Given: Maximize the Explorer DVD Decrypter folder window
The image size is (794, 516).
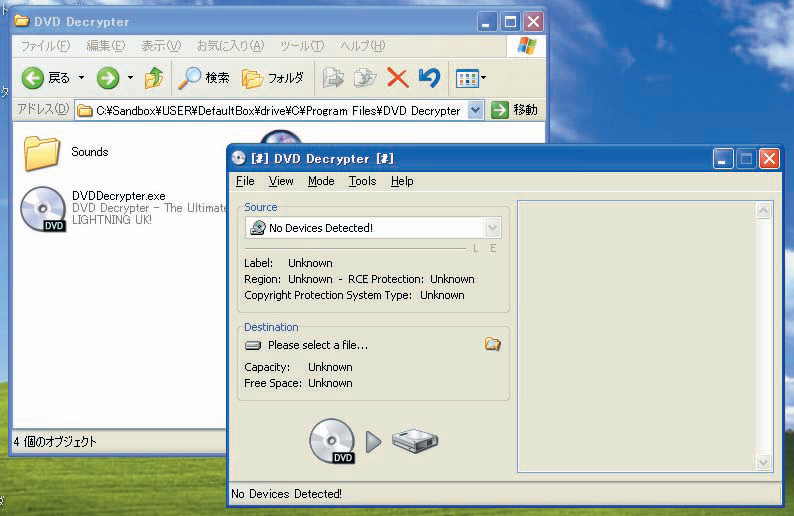Looking at the screenshot, I should [x=510, y=22].
